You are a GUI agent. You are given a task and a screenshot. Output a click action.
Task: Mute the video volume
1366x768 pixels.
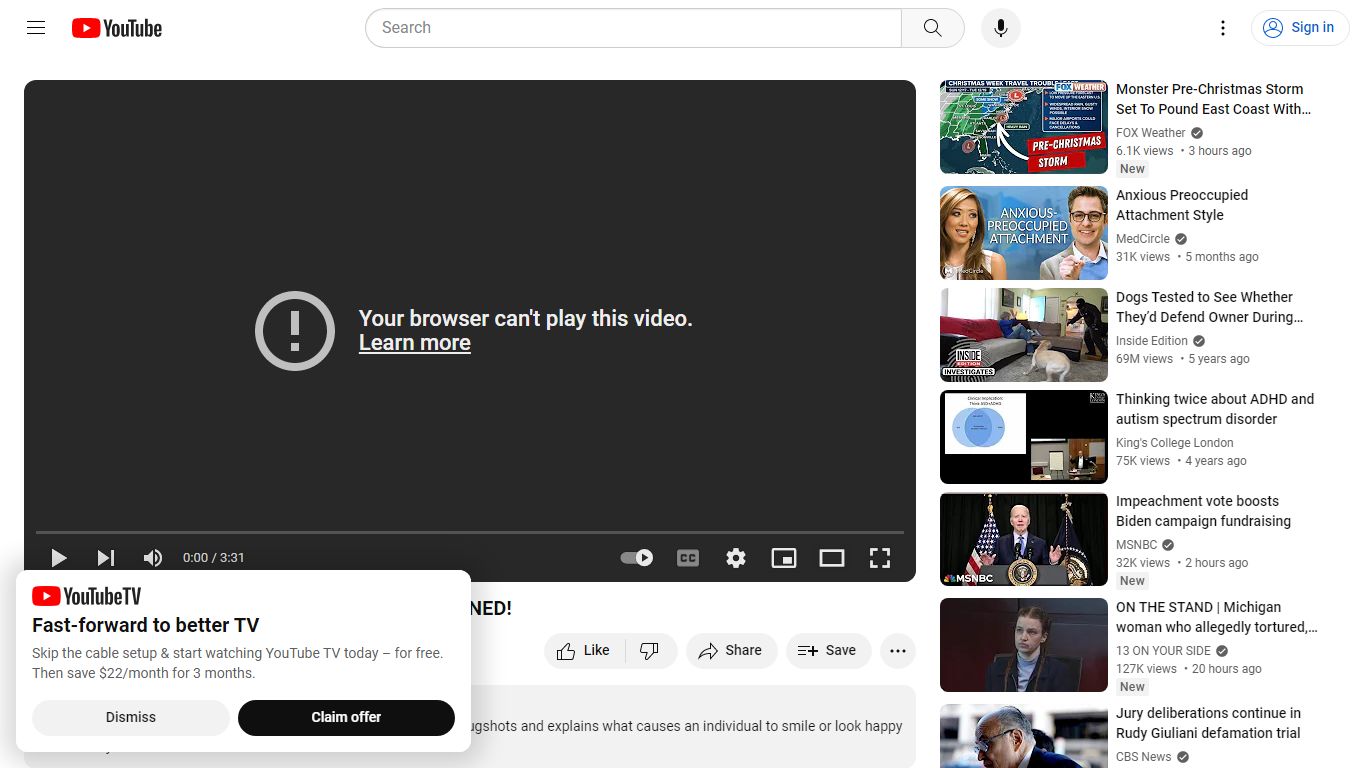(x=153, y=558)
